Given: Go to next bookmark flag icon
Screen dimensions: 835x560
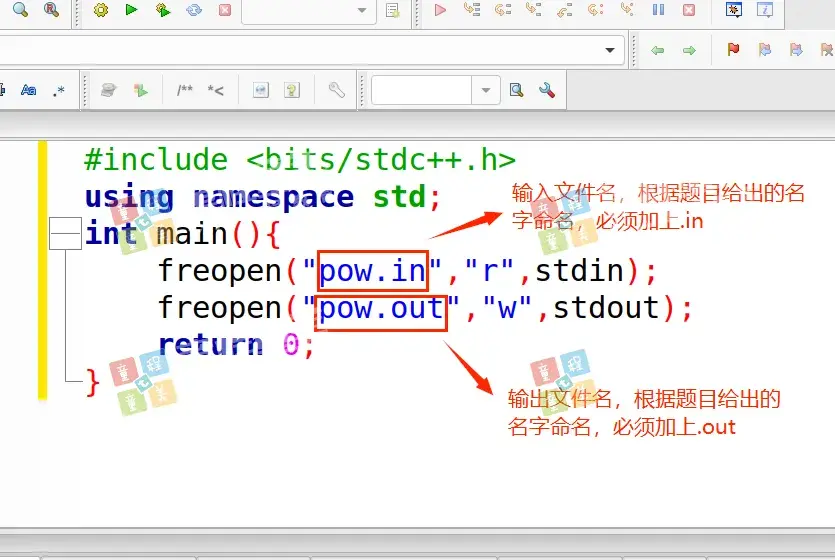Looking at the screenshot, I should pyautogui.click(x=796, y=50).
